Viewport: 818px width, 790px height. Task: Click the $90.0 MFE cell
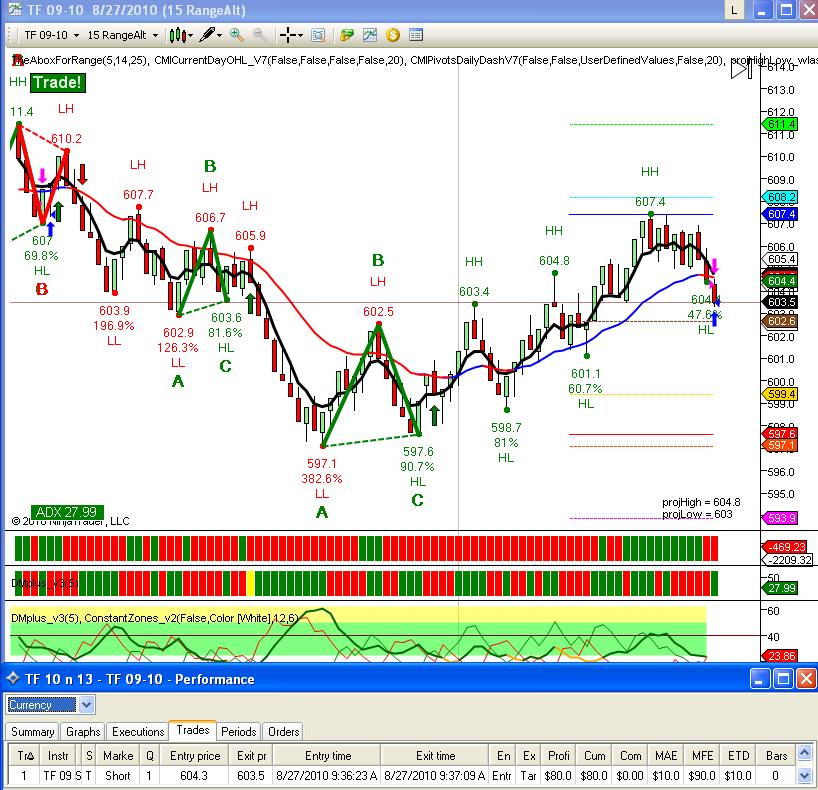coord(702,775)
